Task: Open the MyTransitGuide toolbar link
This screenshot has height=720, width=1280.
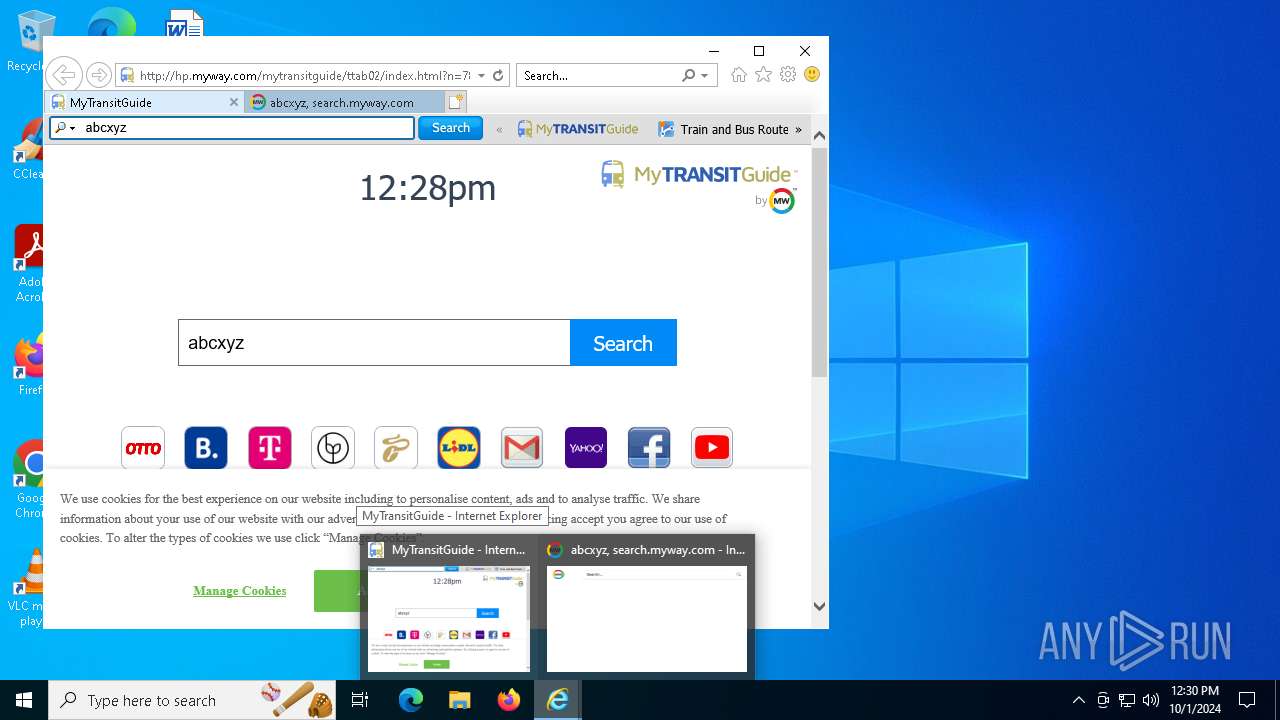Action: click(x=578, y=129)
